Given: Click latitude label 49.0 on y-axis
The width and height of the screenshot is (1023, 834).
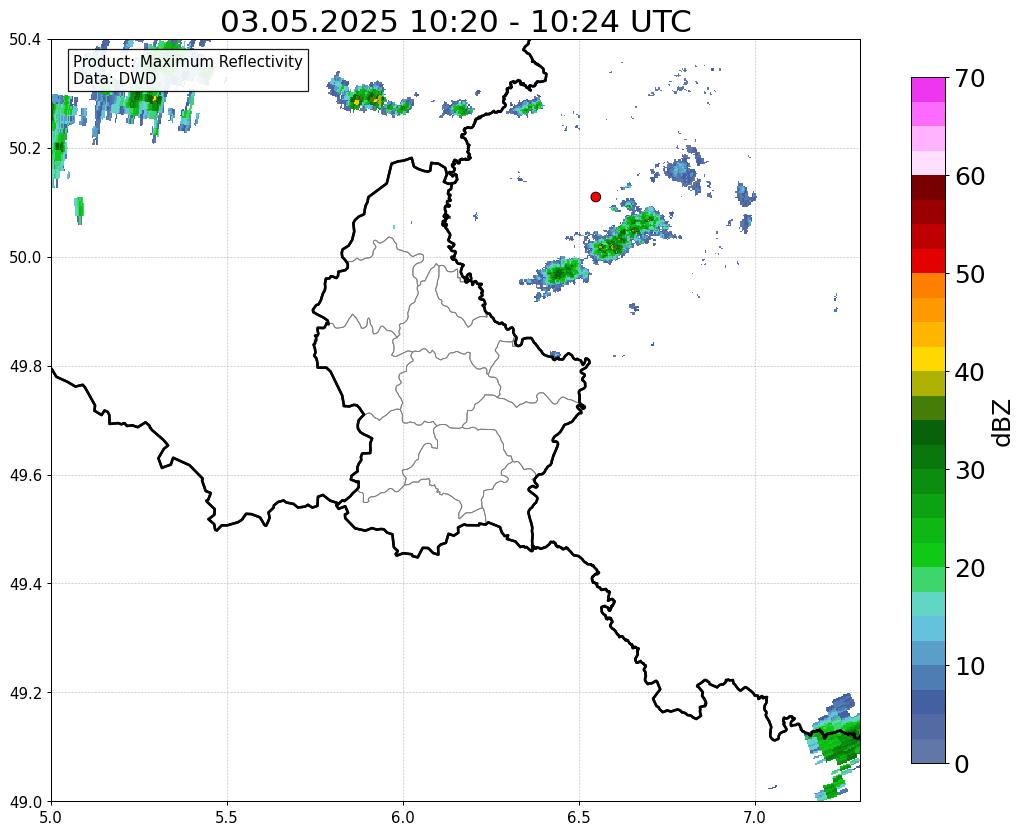Looking at the screenshot, I should click(x=25, y=802).
